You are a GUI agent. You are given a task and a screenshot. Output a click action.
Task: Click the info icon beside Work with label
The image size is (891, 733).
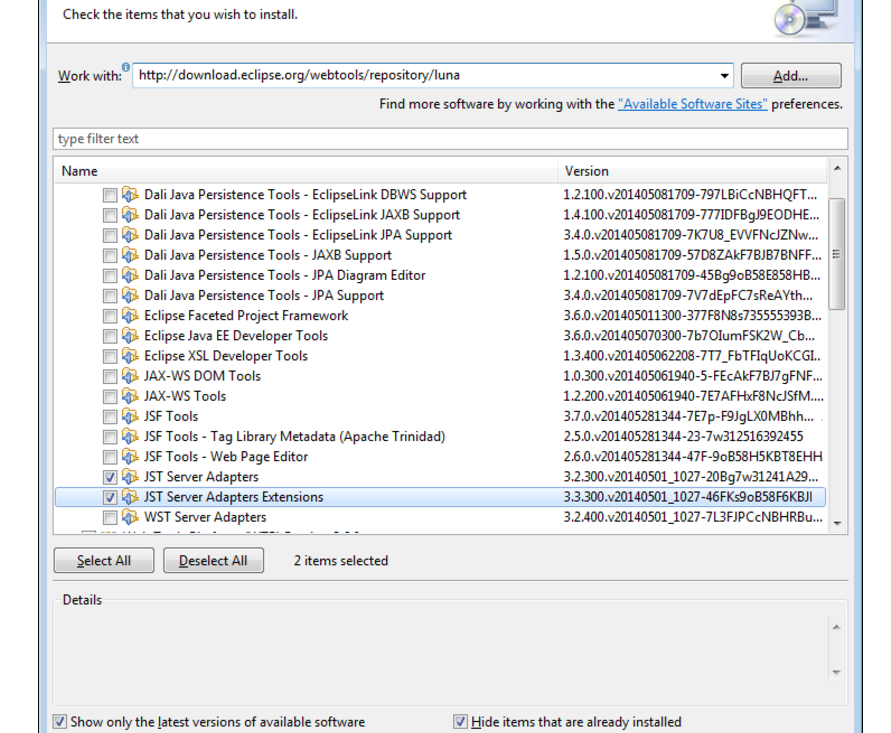126,67
